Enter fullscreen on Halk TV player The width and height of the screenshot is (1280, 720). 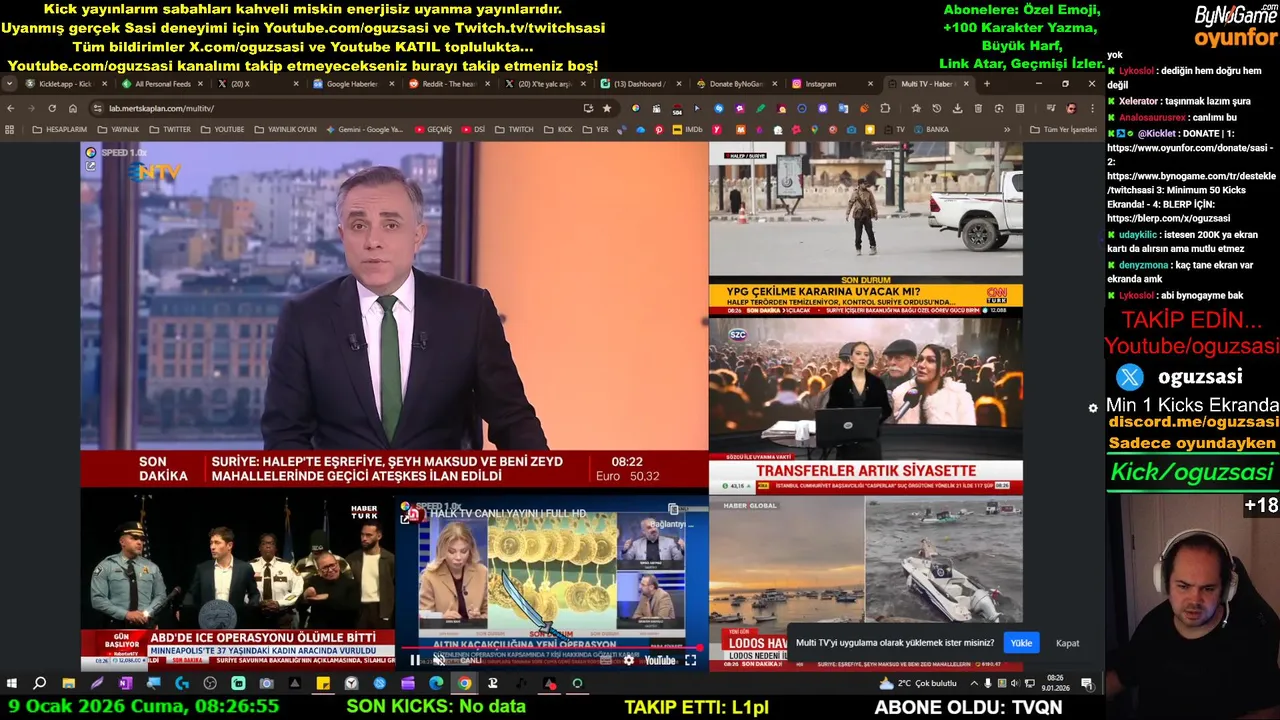tap(690, 660)
